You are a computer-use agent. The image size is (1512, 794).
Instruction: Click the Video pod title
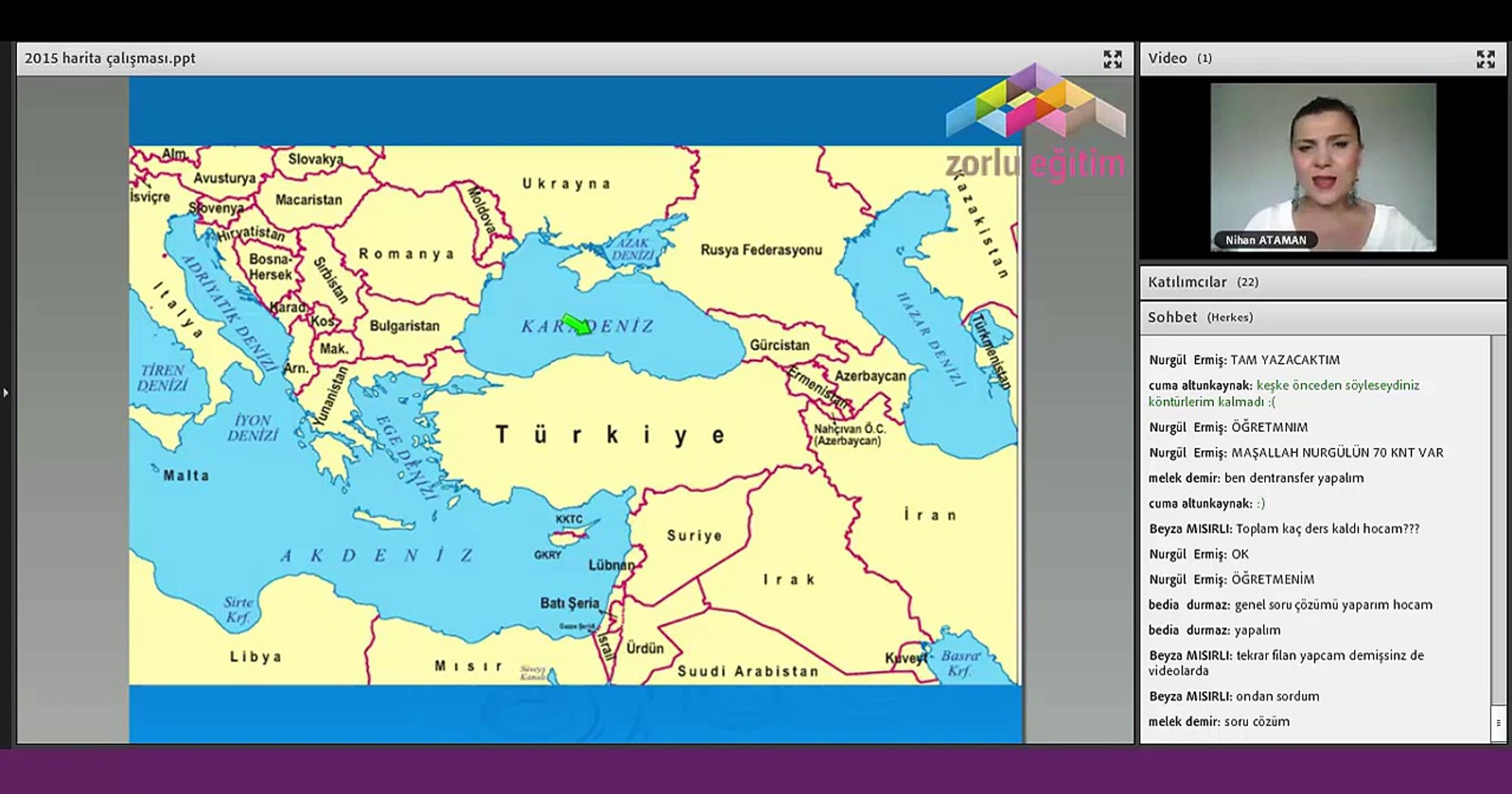pyautogui.click(x=1167, y=59)
